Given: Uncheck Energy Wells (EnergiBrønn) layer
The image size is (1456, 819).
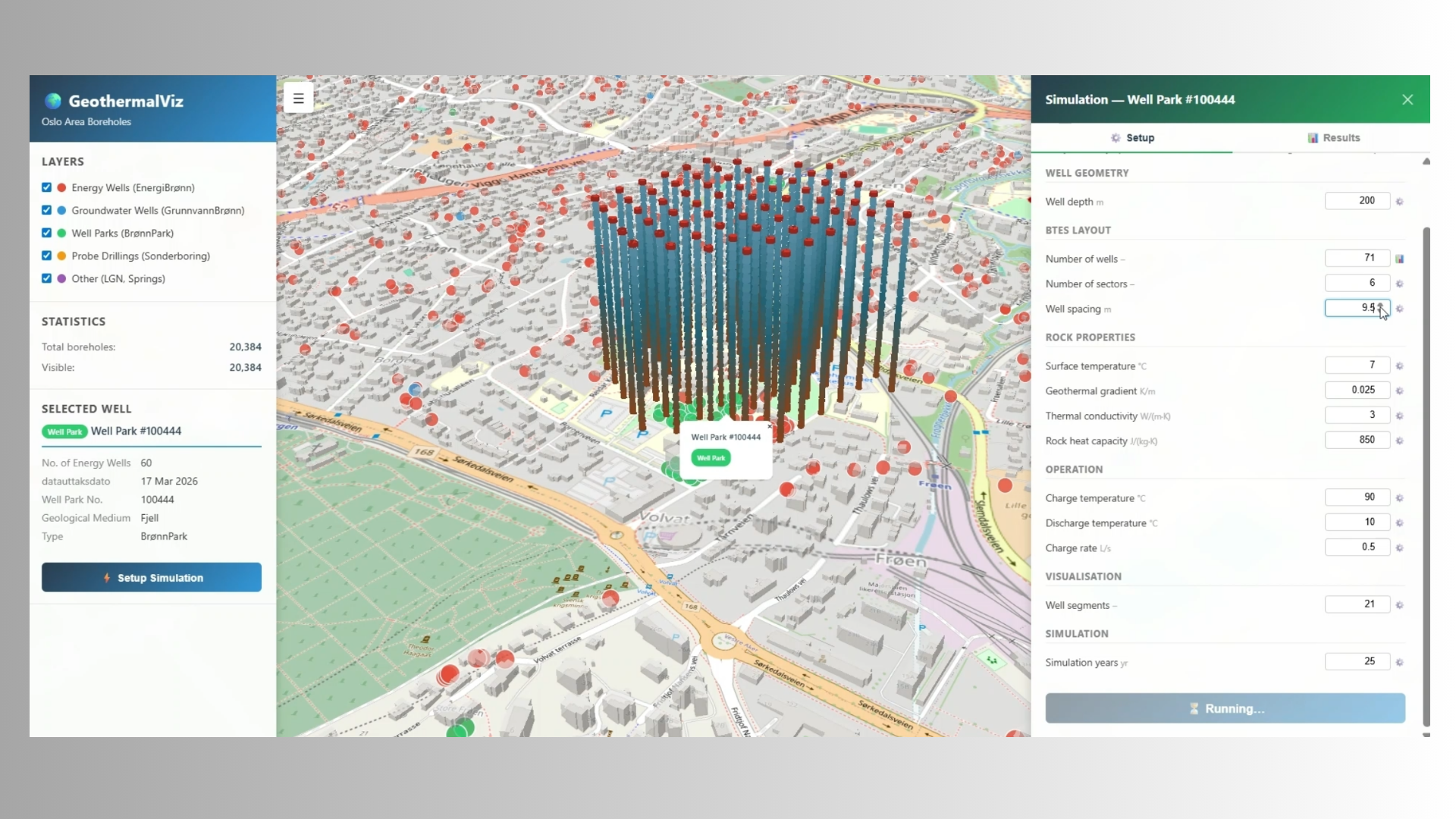Looking at the screenshot, I should coord(47,187).
